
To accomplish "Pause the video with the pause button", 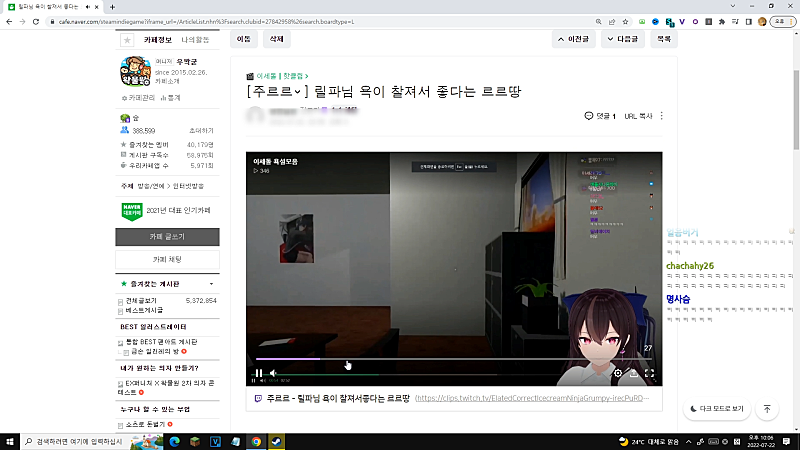I will (x=259, y=373).
